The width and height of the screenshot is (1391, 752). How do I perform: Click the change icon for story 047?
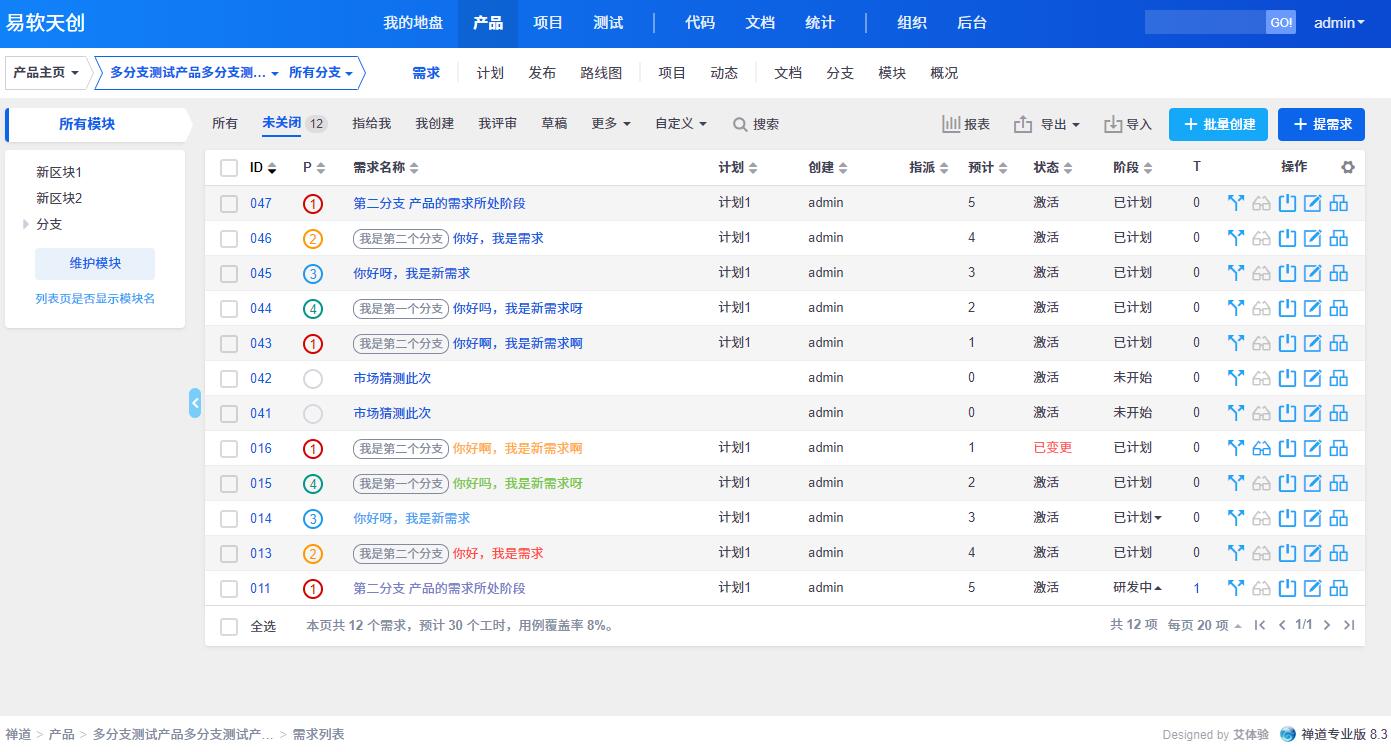coord(1236,203)
